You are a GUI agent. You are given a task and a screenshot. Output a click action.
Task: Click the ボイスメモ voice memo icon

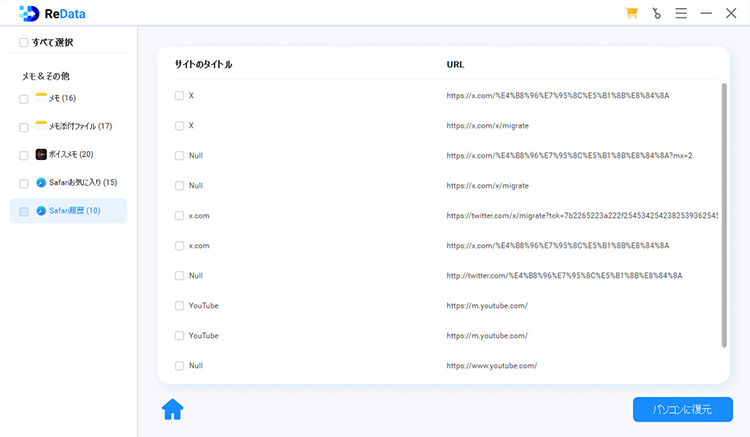41,155
